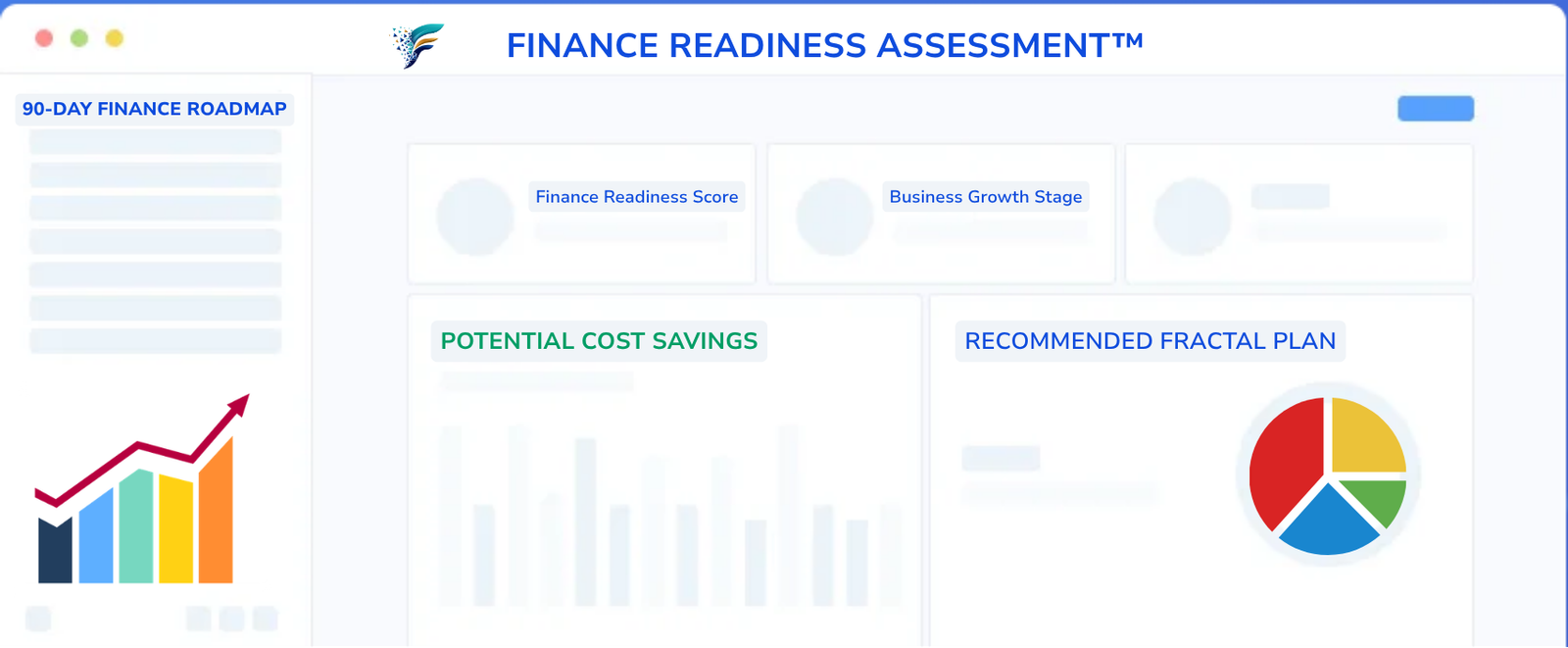1568x648 pixels.
Task: Click the blue button at top right
Action: 1436,109
